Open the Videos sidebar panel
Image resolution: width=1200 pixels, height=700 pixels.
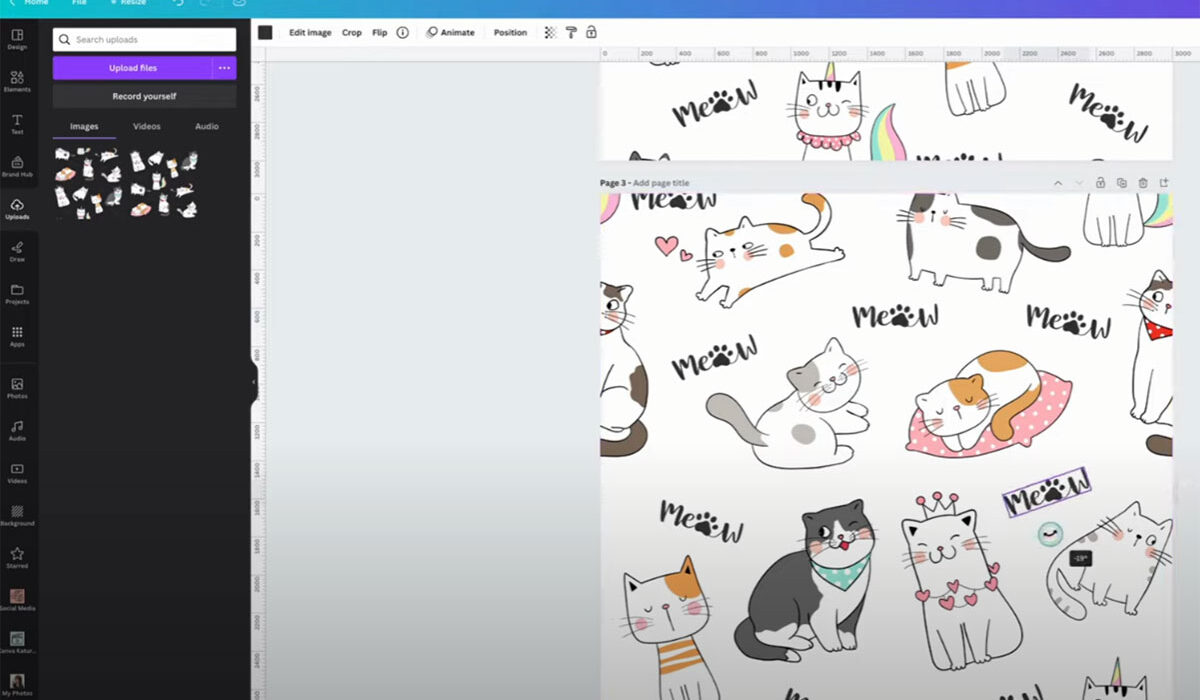17,473
